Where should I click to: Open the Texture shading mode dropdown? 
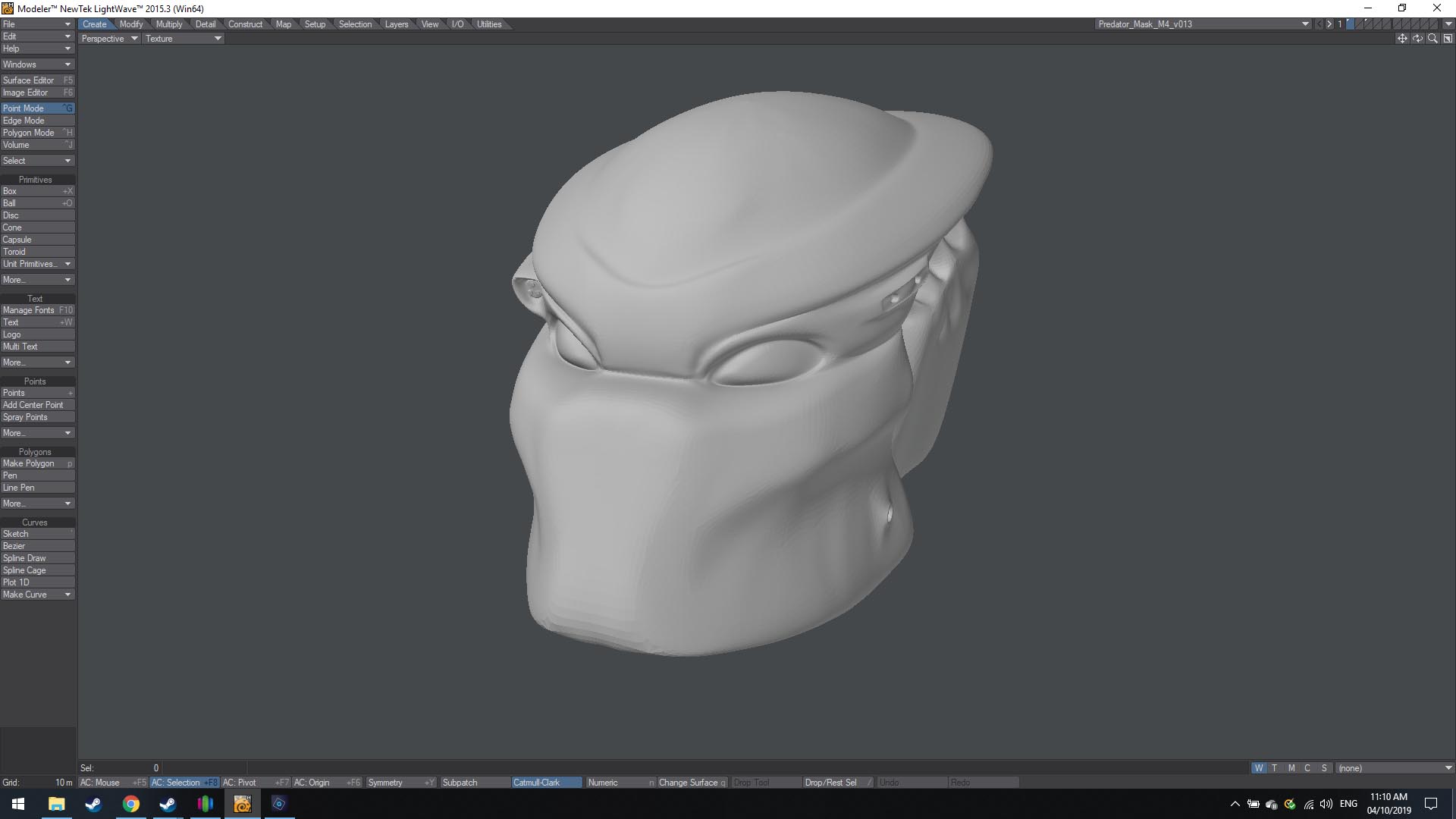[x=183, y=39]
